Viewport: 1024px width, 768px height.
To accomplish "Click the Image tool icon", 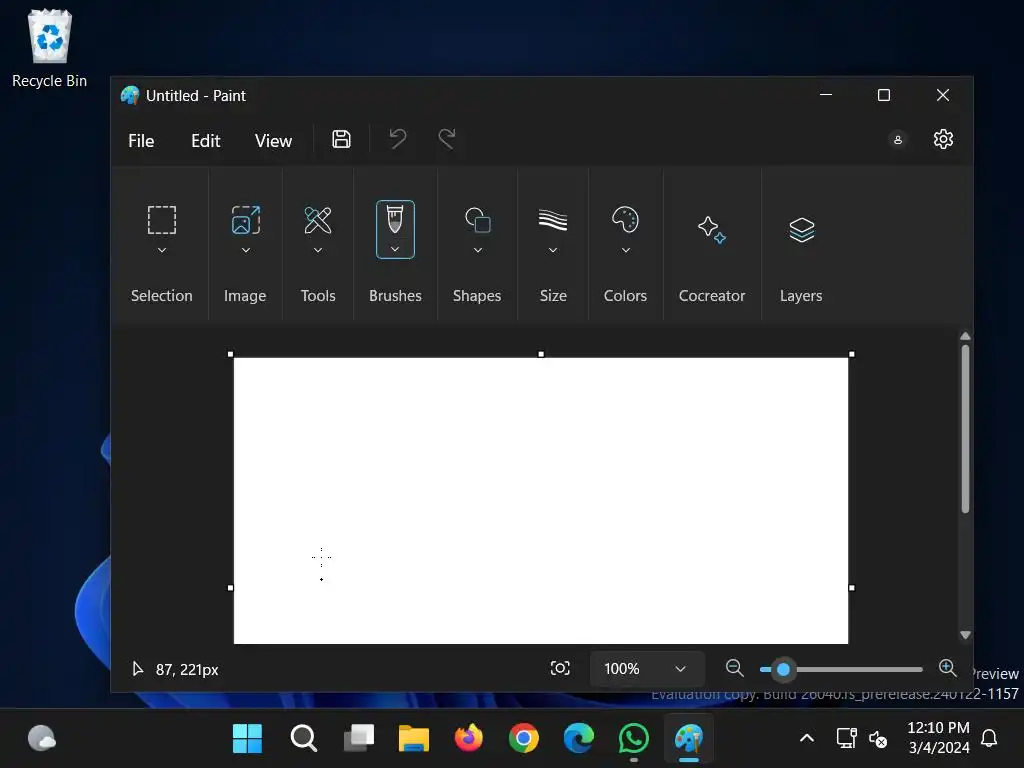I will click(x=246, y=220).
